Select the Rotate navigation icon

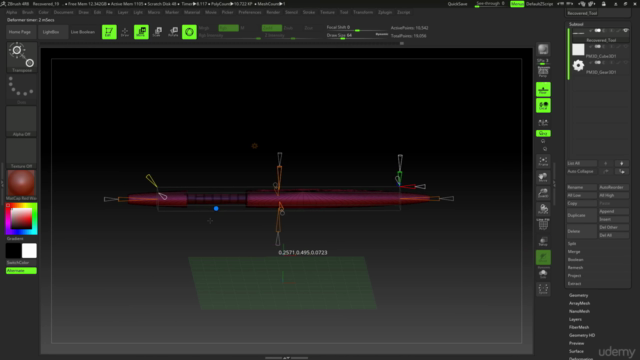click(543, 209)
